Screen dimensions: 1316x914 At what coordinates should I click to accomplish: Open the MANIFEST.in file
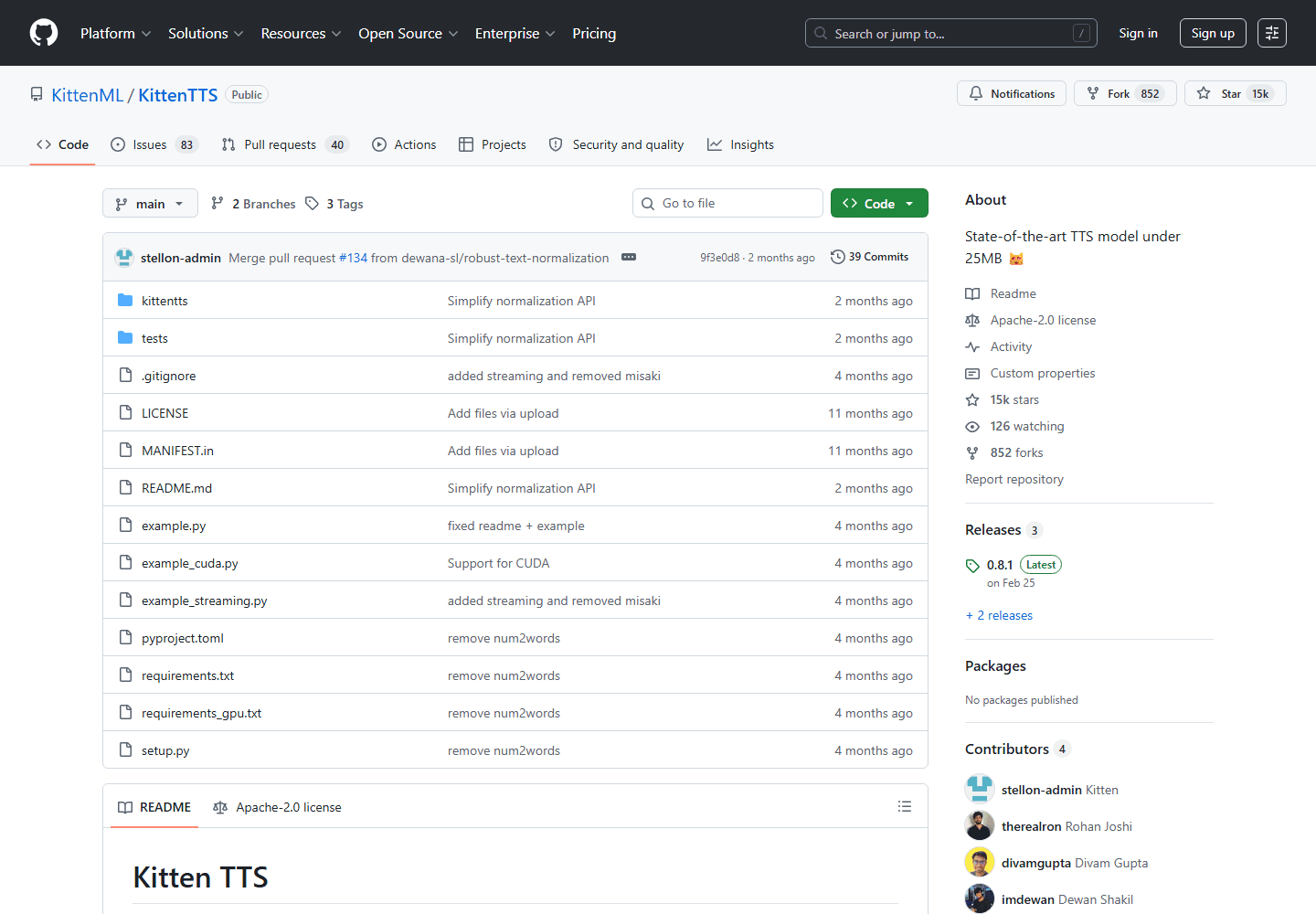[177, 451]
